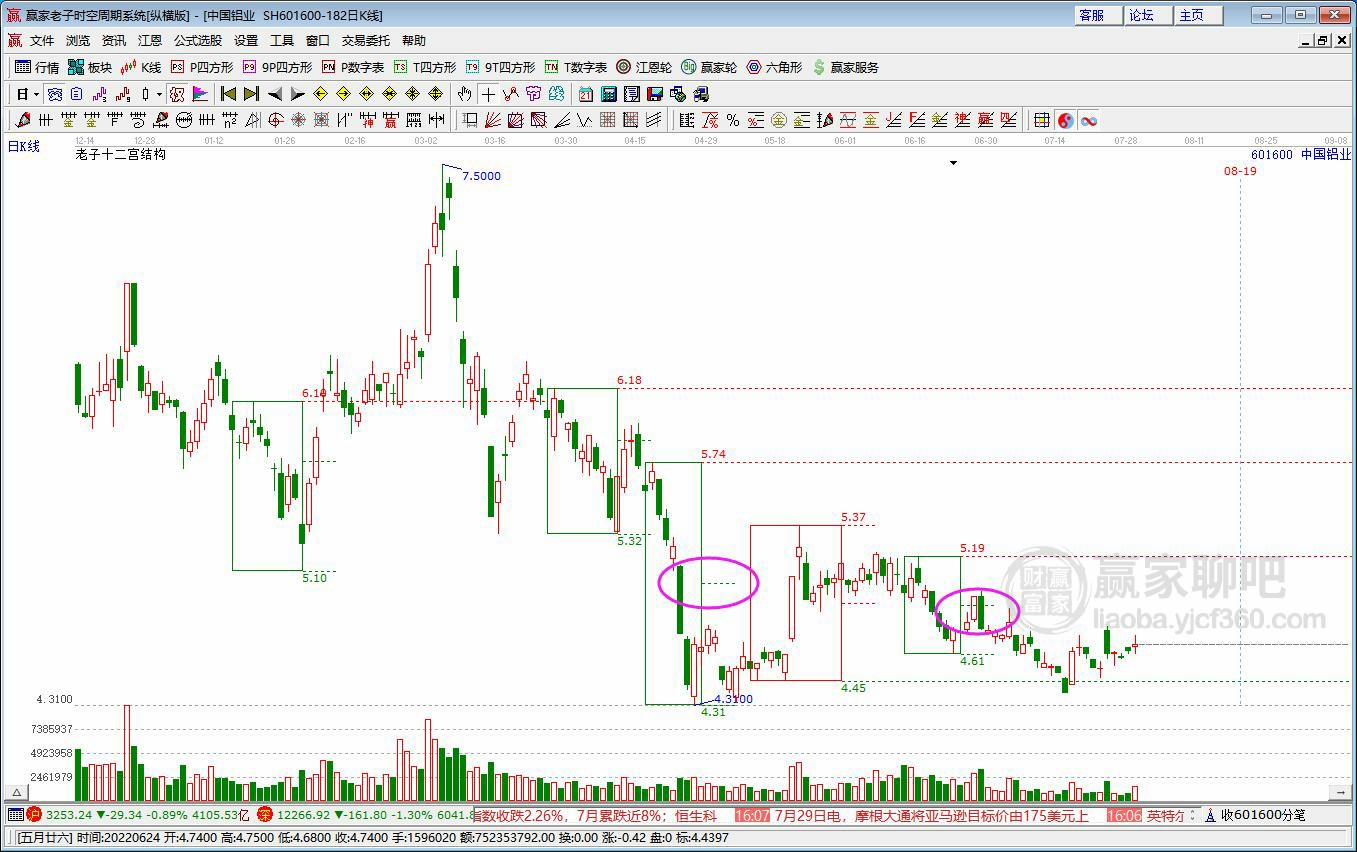This screenshot has width=1357, height=852.
Task: Select the hand pan tool
Action: (x=465, y=94)
